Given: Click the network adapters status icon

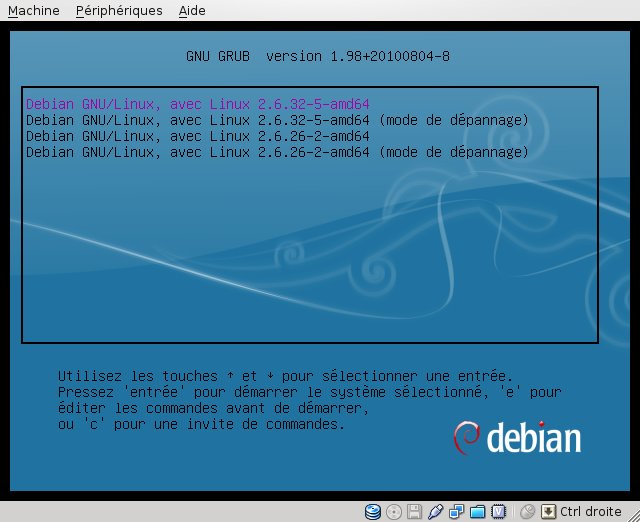Looking at the screenshot, I should coord(456,511).
